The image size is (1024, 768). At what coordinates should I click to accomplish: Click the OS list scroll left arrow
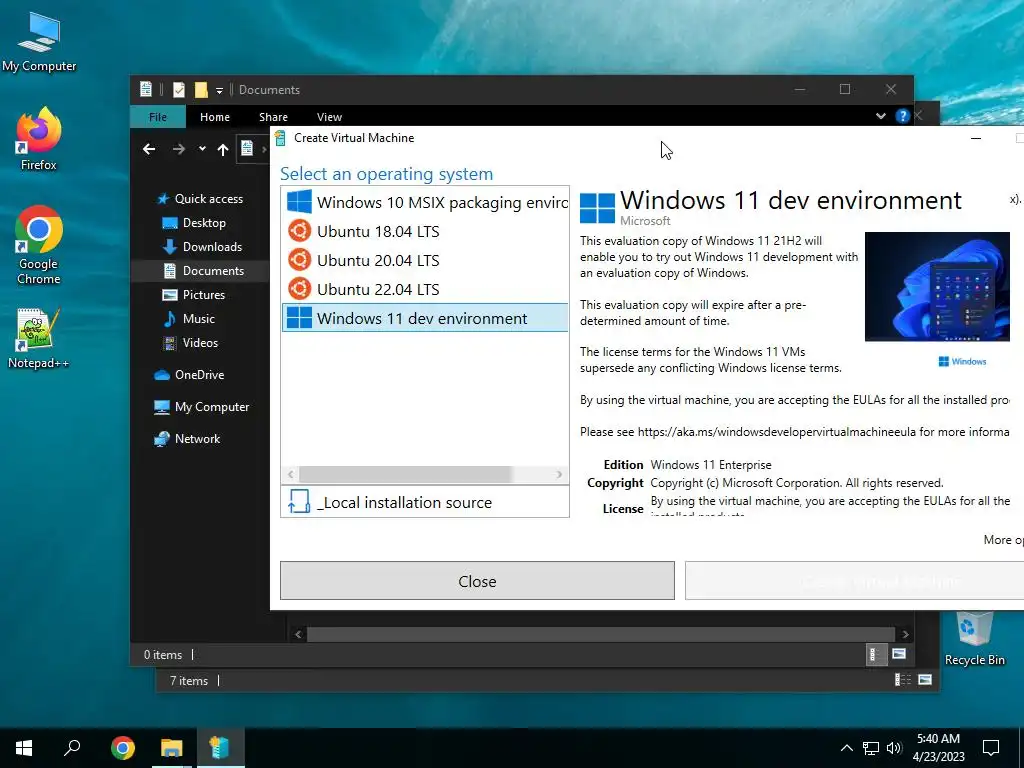291,474
